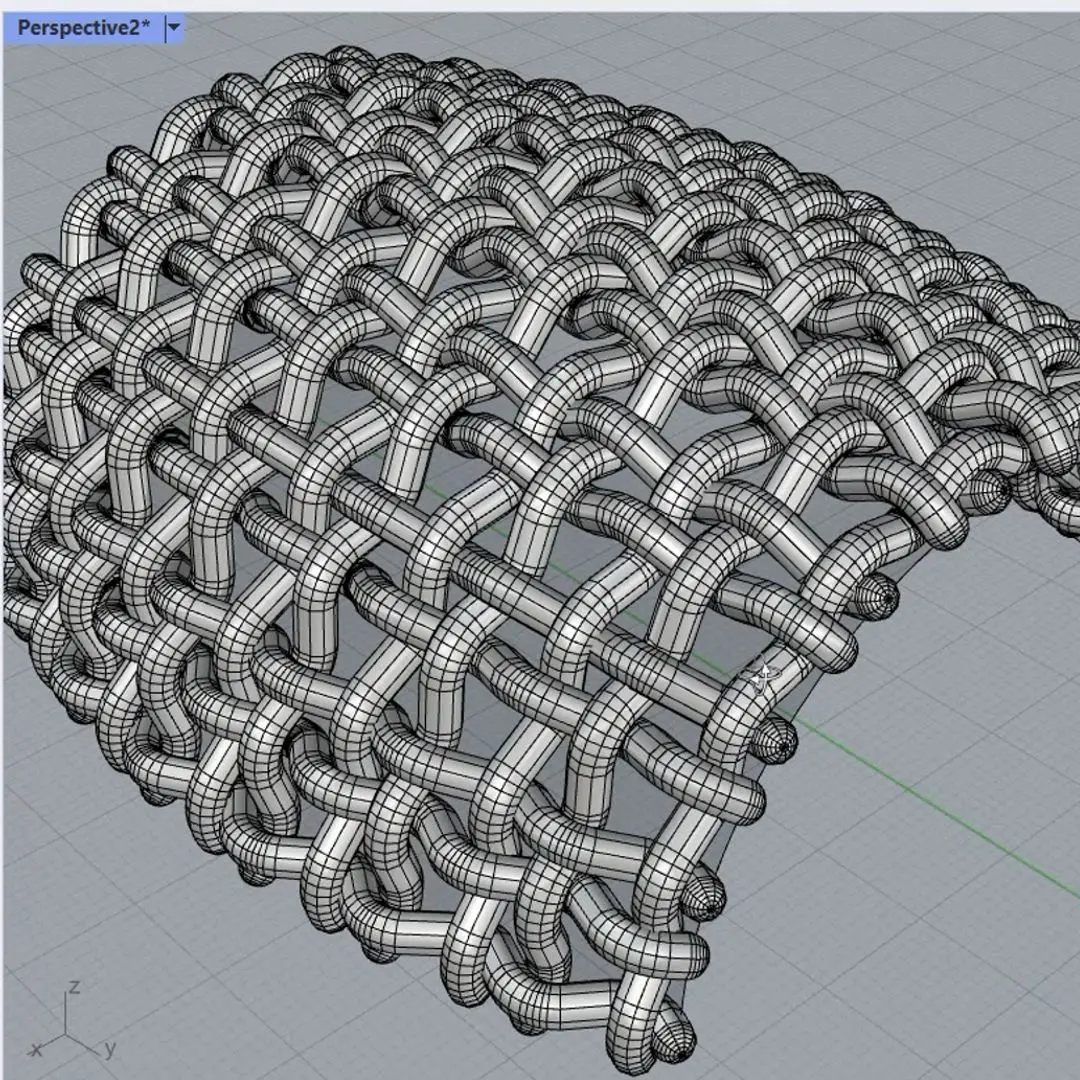
Task: Click the star-shaped cursor marker on the mesh
Action: [x=765, y=678]
